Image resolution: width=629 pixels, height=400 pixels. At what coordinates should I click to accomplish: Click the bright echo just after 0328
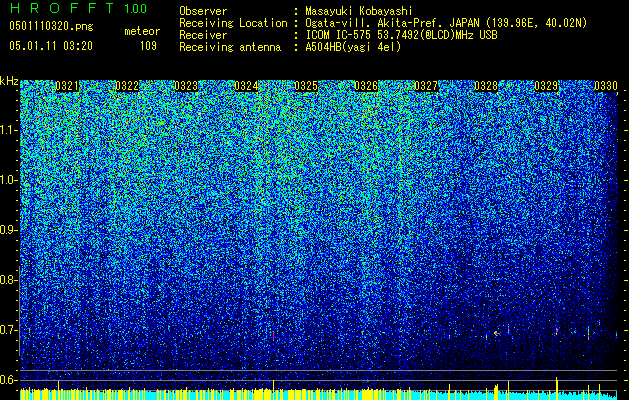pyautogui.click(x=496, y=333)
